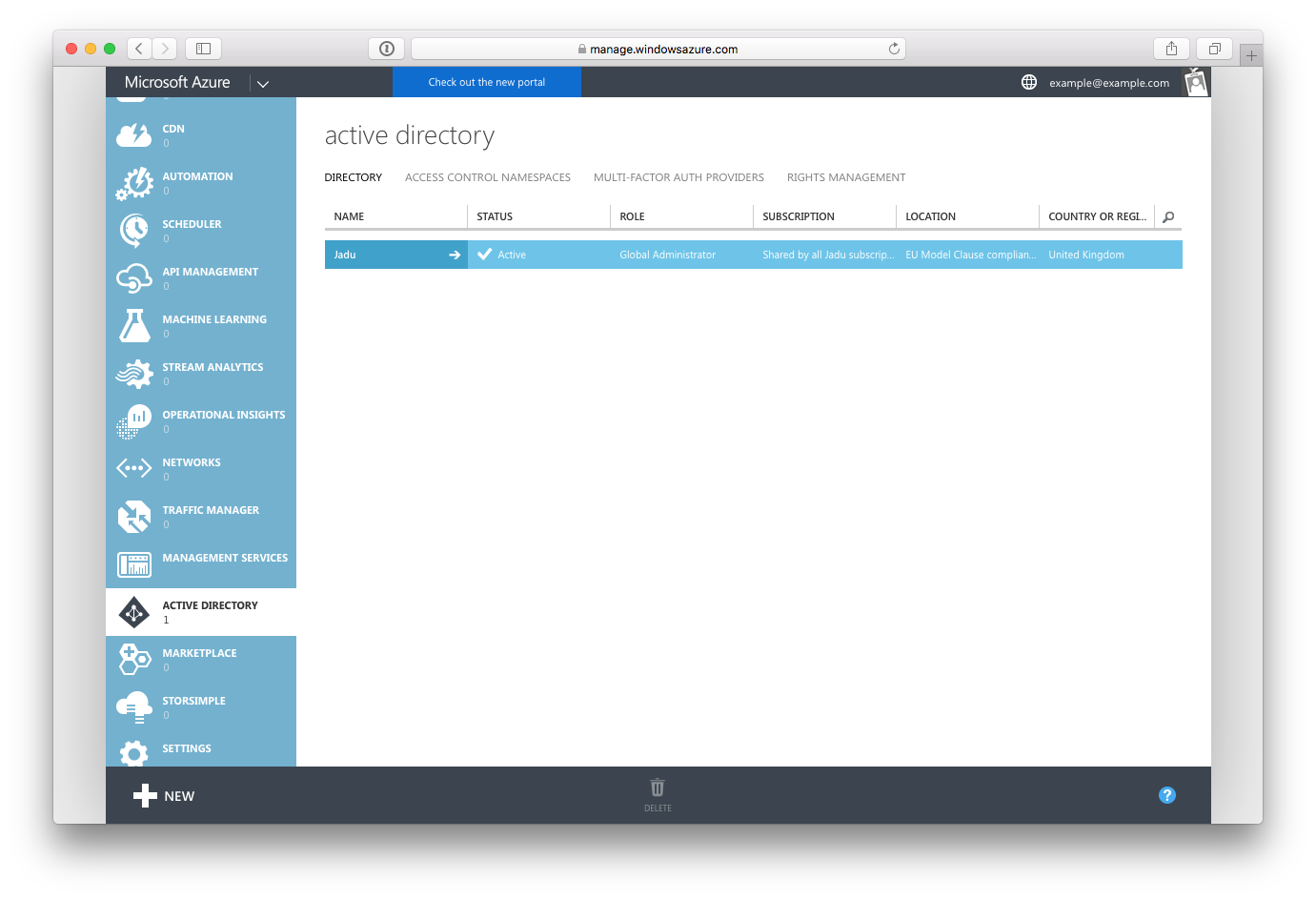Select the STREAM ANALYTICS sidebar label
This screenshot has width=1316, height=900.
(213, 367)
